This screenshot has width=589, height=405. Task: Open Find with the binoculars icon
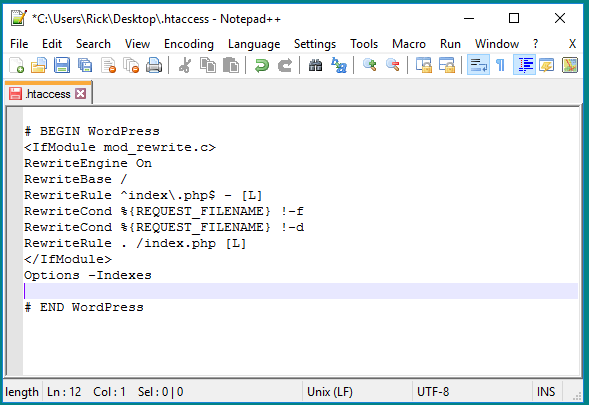click(x=316, y=65)
